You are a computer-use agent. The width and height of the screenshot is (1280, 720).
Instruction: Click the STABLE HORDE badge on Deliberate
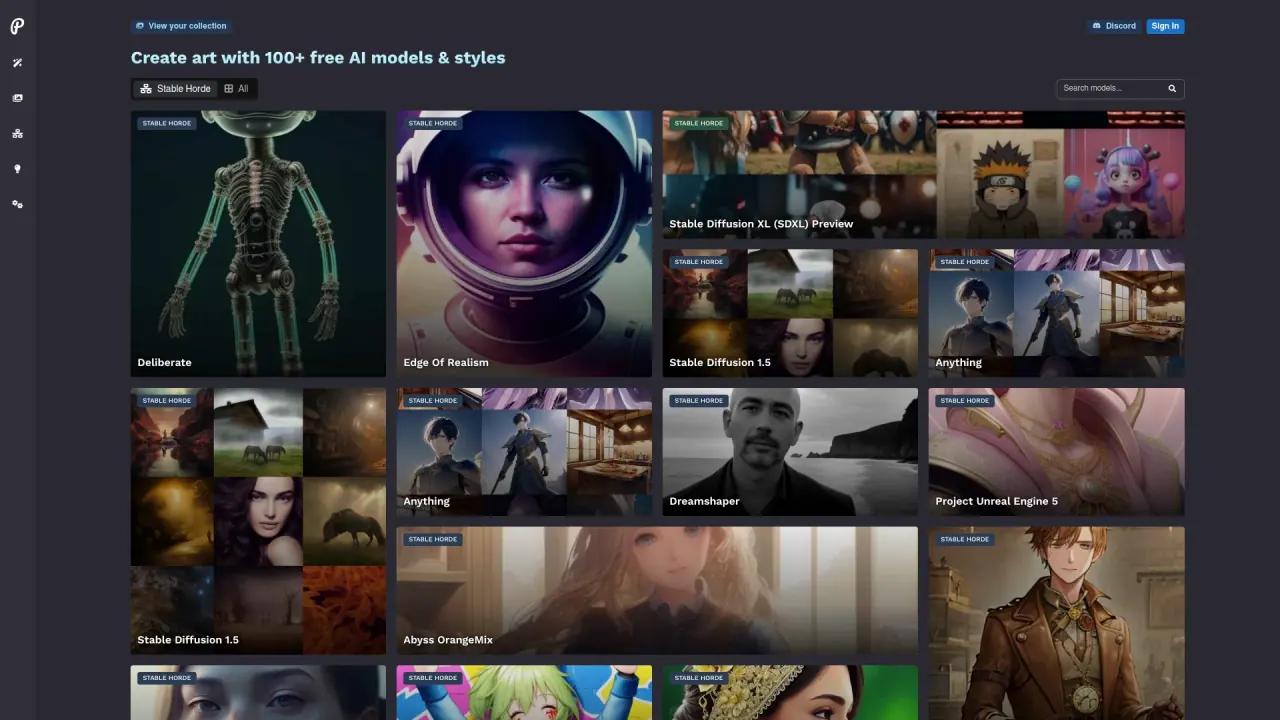[167, 124]
